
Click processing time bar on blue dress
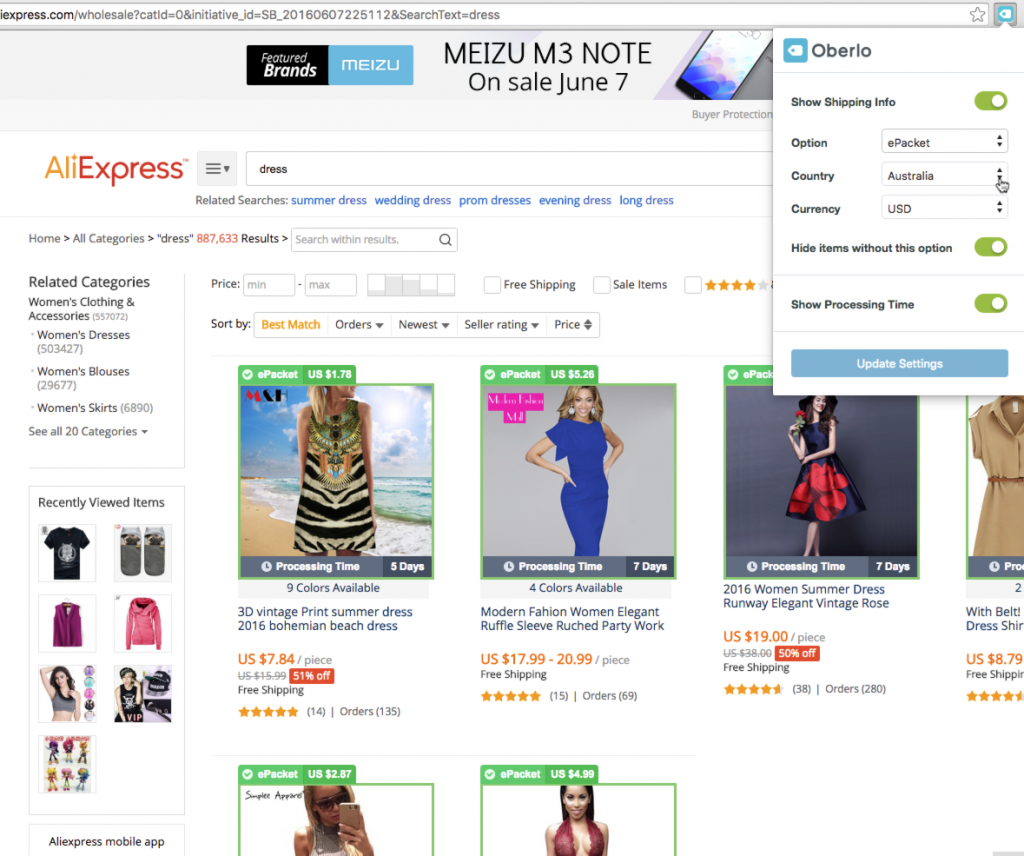(x=578, y=566)
